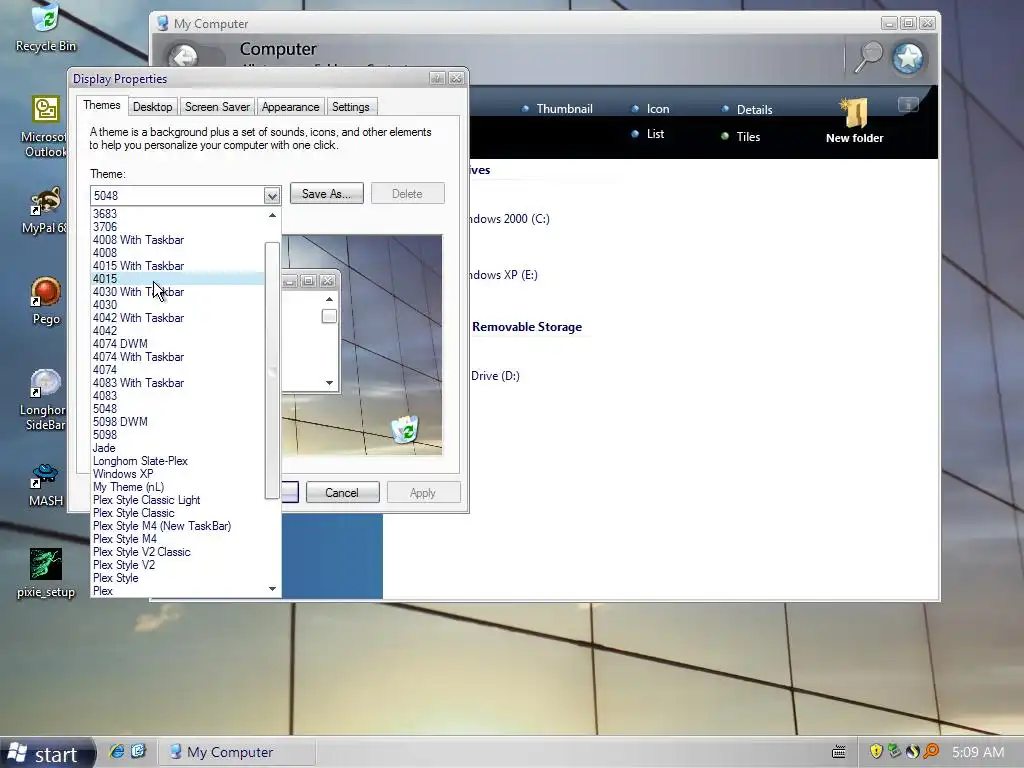Pick the 5098 DWM theme
The height and width of the screenshot is (768, 1024).
pyautogui.click(x=178, y=422)
